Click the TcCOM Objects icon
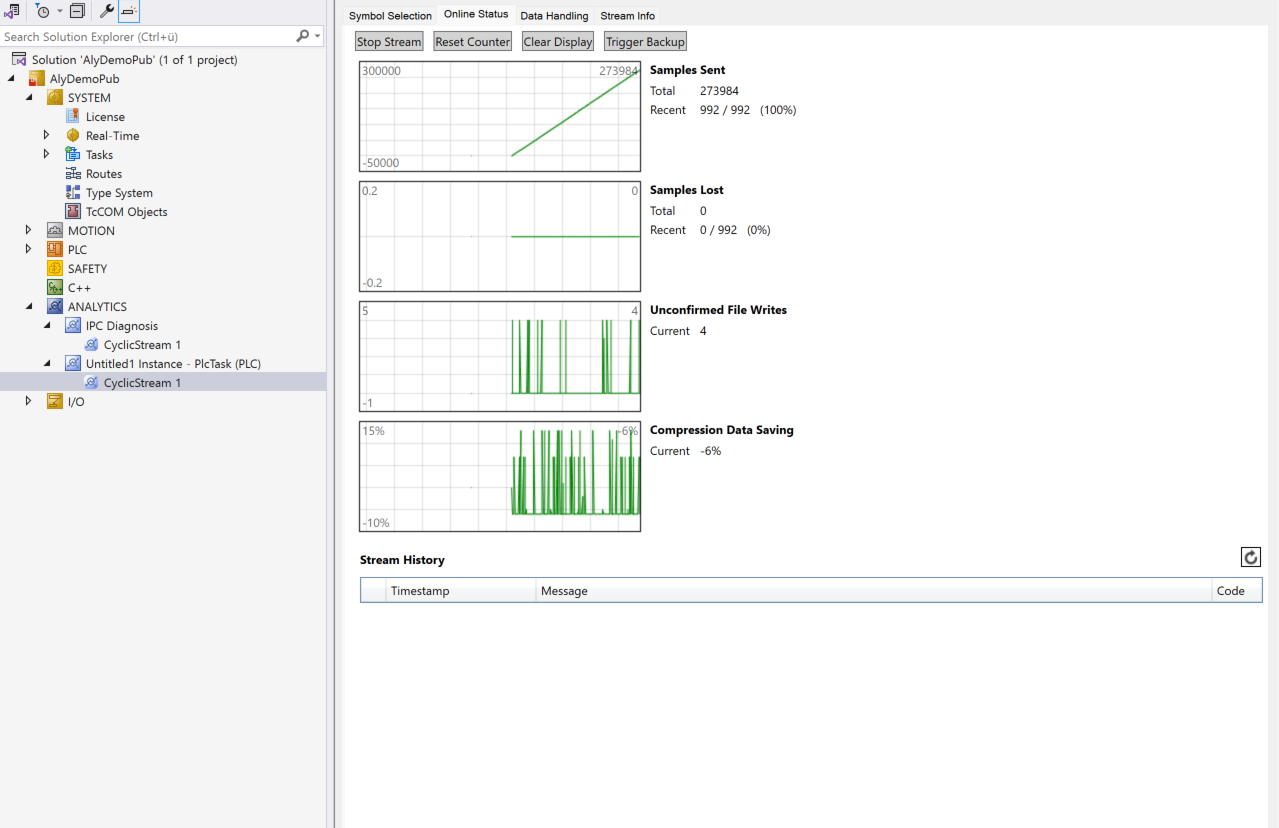1279x828 pixels. pos(73,212)
